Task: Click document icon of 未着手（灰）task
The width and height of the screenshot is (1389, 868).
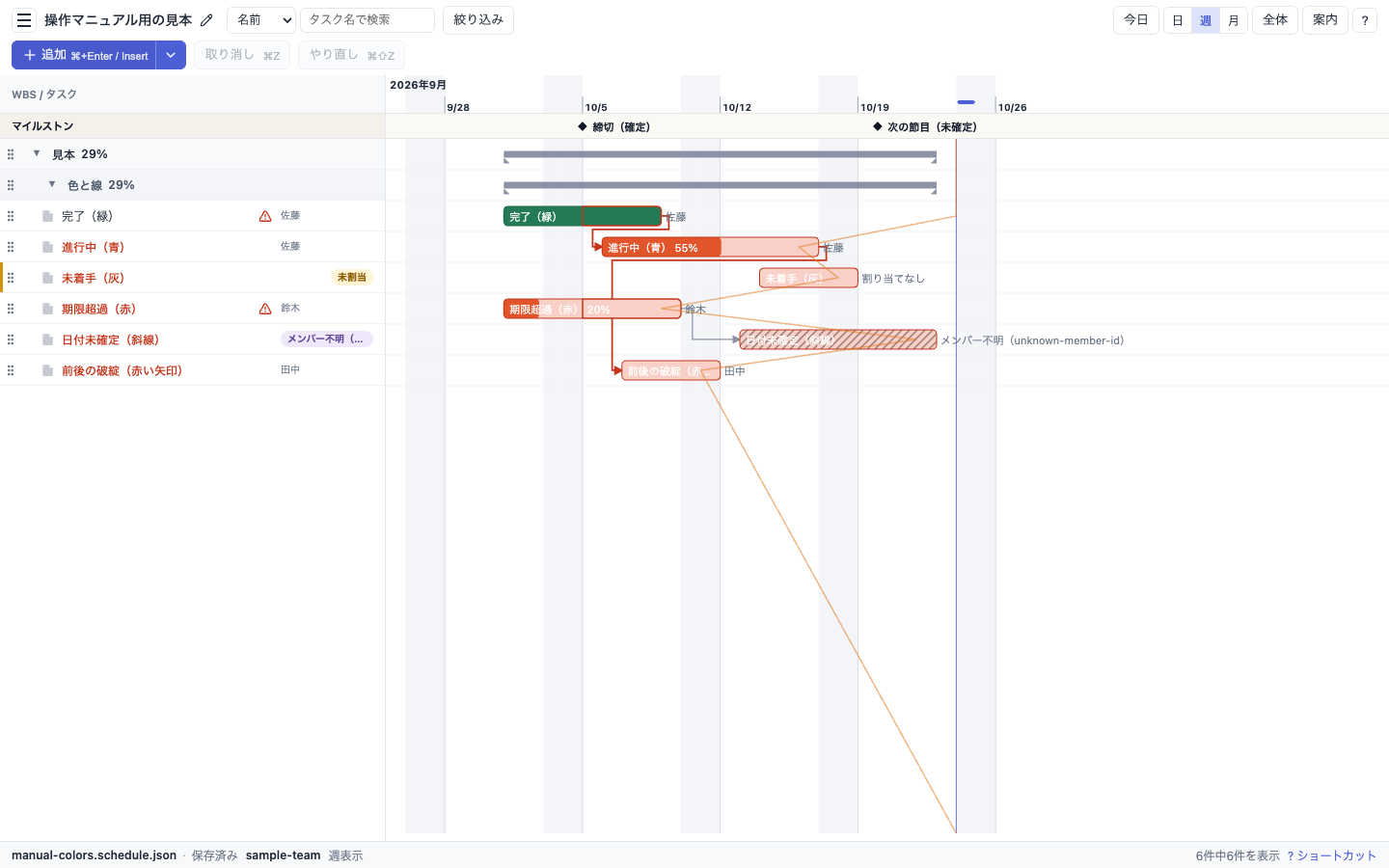Action: point(47,278)
